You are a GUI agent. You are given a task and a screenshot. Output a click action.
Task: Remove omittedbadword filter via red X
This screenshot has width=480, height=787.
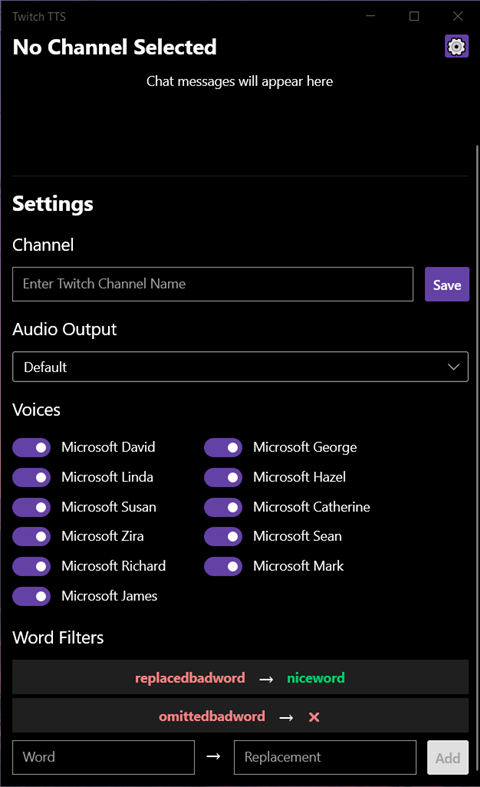pyautogui.click(x=314, y=717)
